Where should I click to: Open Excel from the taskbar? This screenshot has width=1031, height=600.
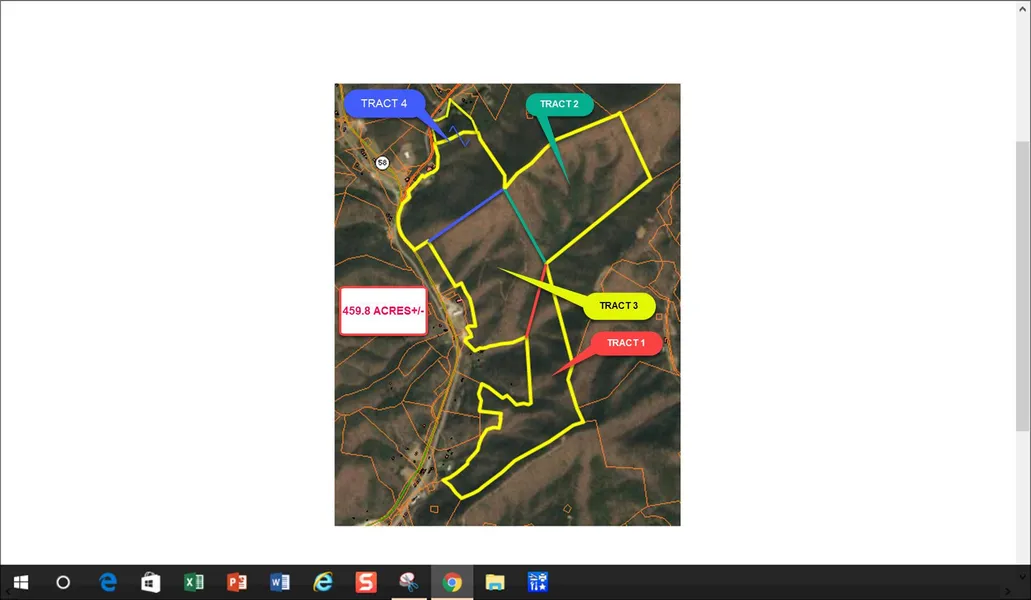194,582
